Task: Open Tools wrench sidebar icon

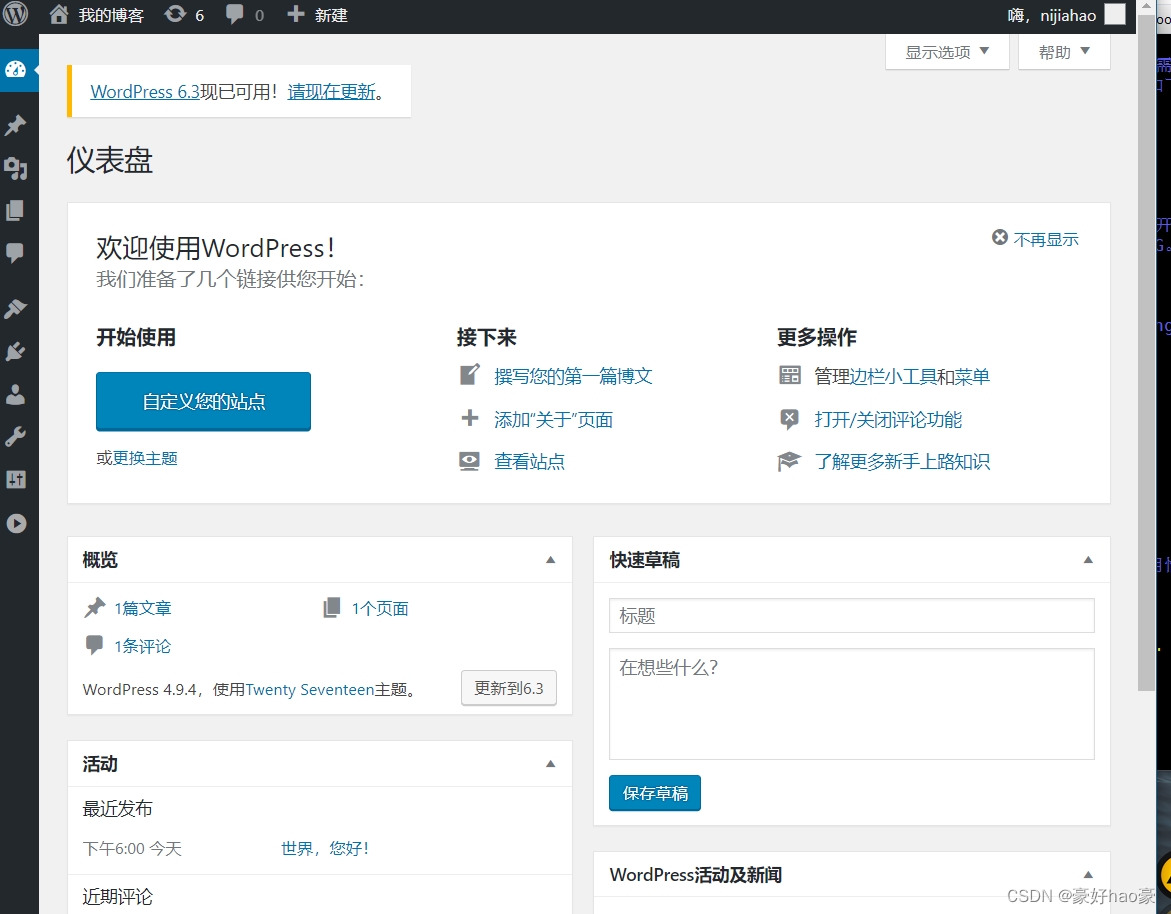Action: [x=16, y=436]
